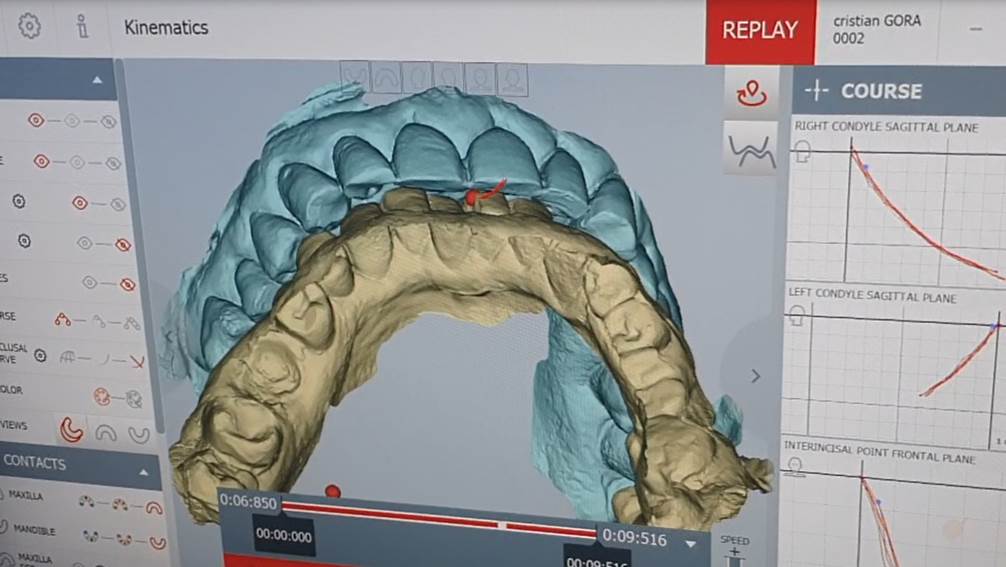The width and height of the screenshot is (1006, 567).
Task: Click the red tracking rotation icon
Action: coord(751,94)
